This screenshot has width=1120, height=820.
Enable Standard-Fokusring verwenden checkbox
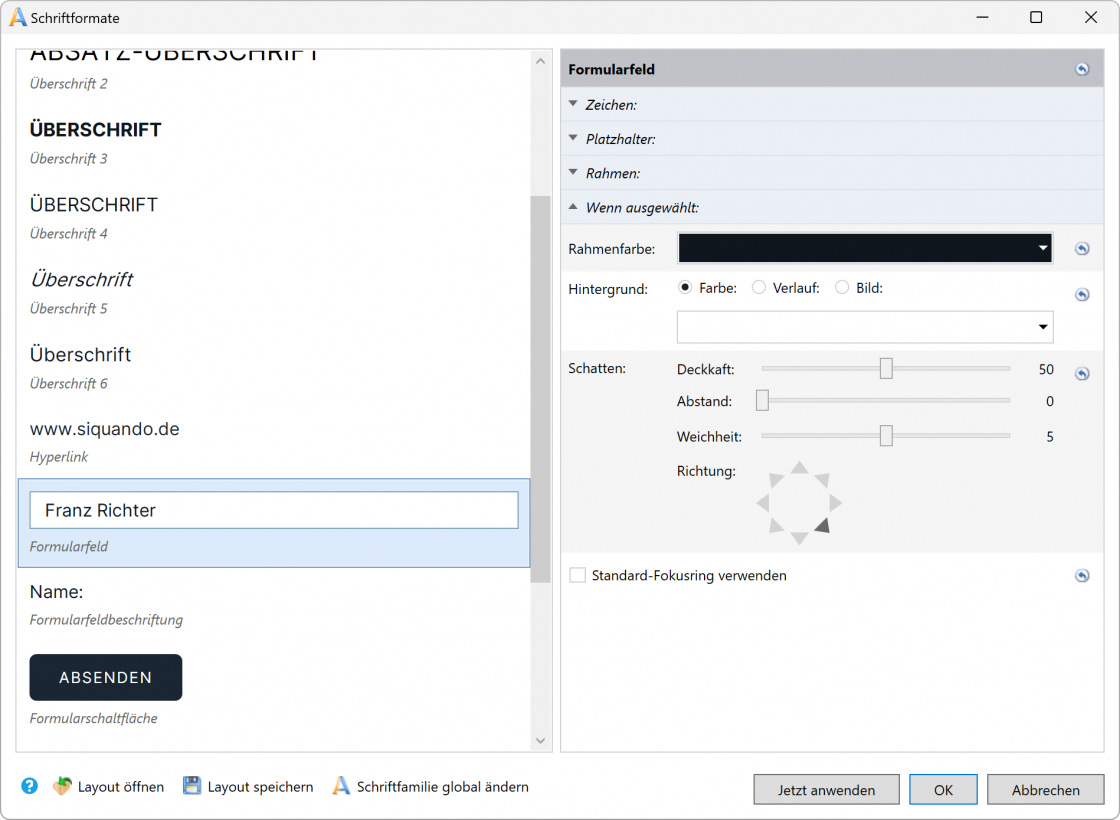pyautogui.click(x=577, y=576)
